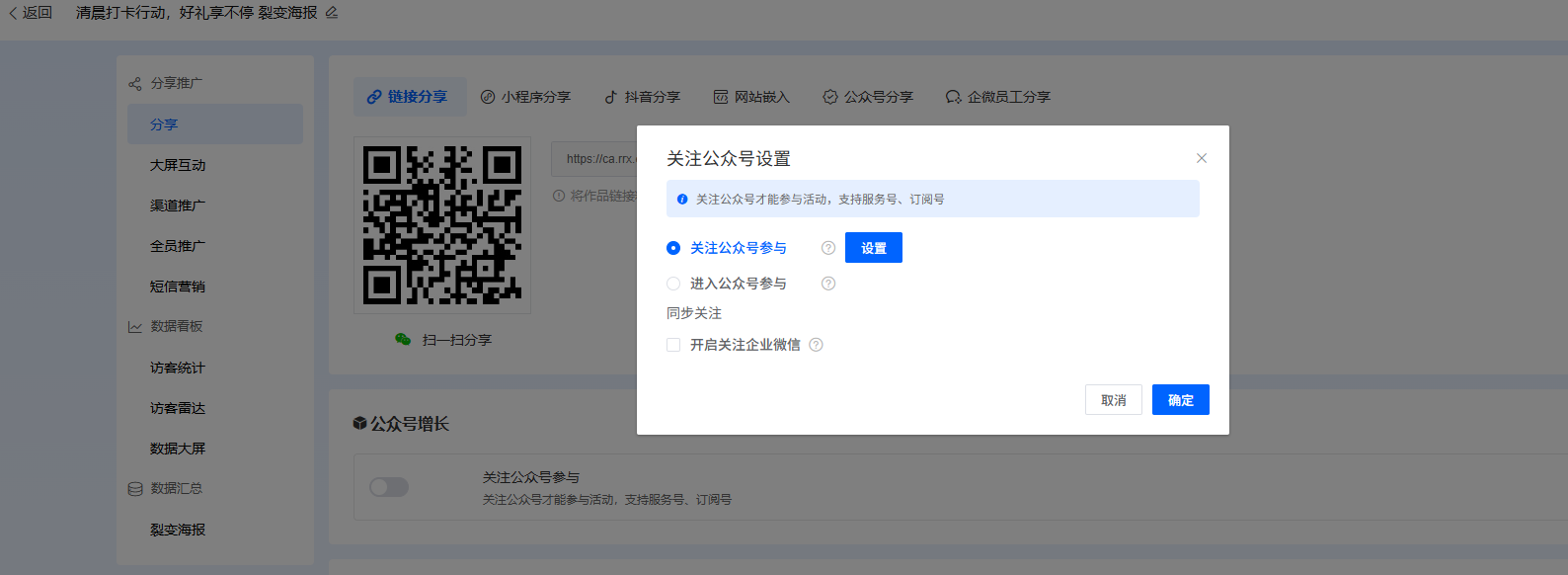Image resolution: width=1568 pixels, height=575 pixels.
Task: Switch to the 小程序分享 tab
Action: 525,97
